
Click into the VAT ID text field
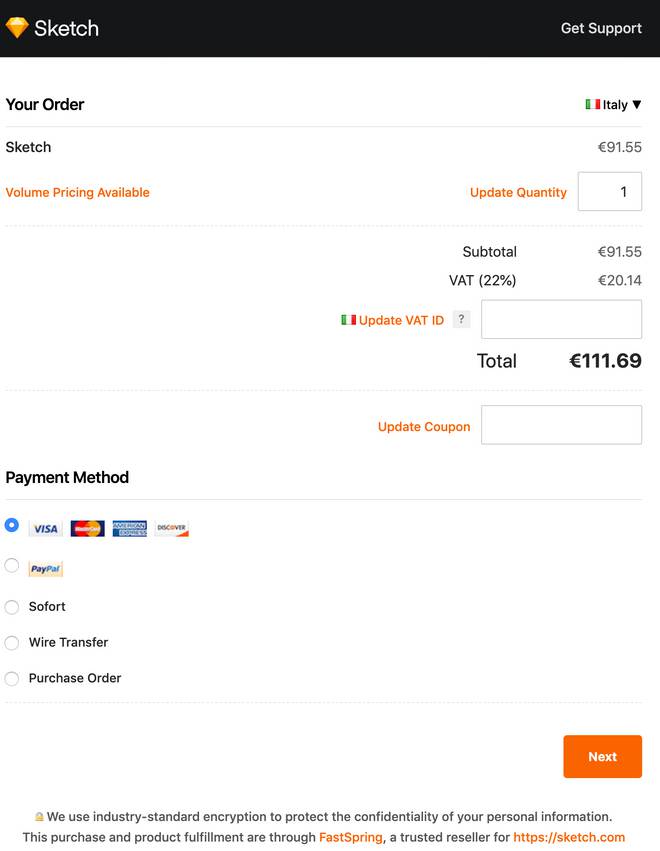[561, 320]
